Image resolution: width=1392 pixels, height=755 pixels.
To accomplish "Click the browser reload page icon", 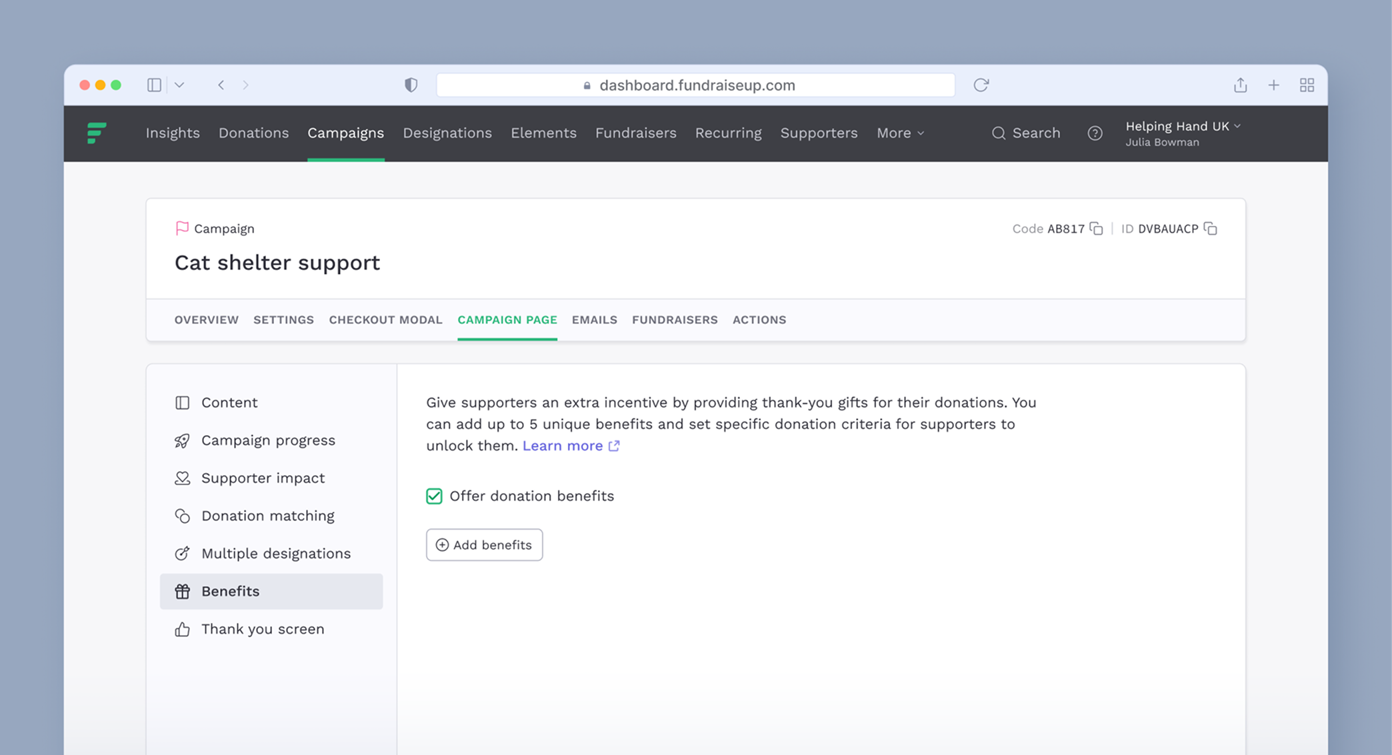I will pos(981,85).
